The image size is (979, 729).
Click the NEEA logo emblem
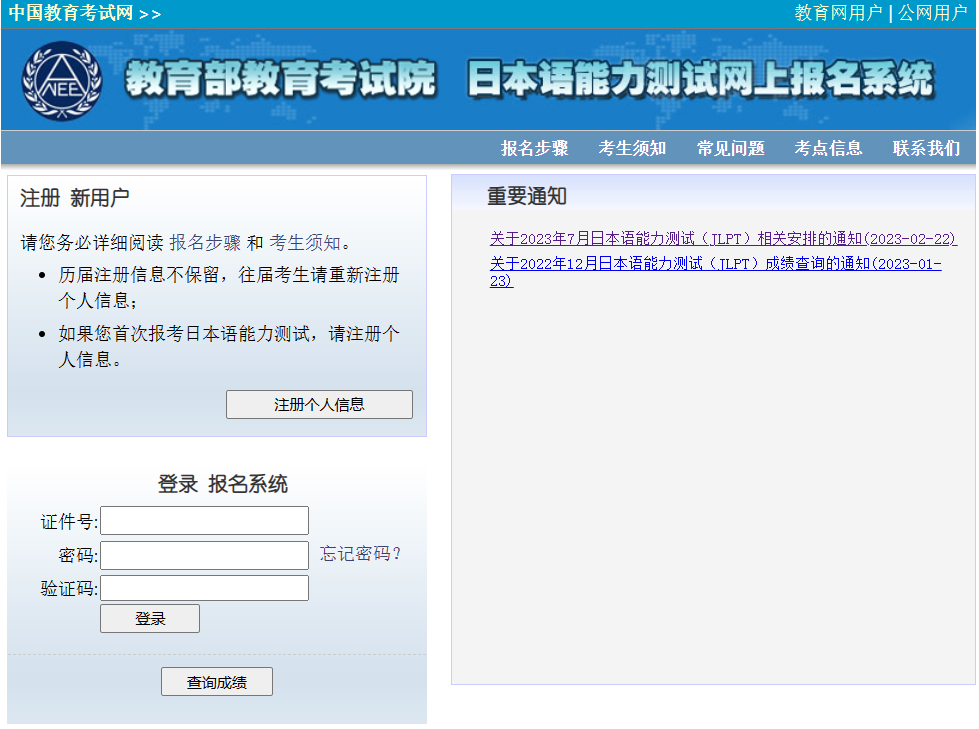(62, 81)
